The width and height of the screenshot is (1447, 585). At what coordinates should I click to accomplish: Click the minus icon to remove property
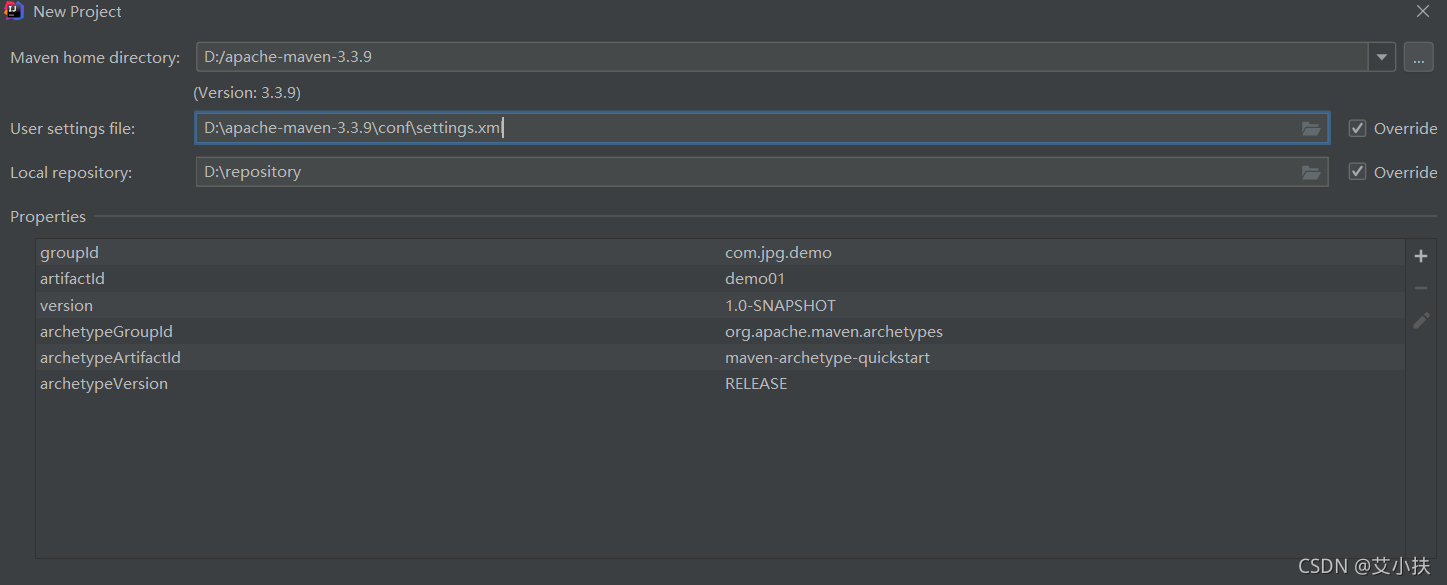tap(1421, 288)
